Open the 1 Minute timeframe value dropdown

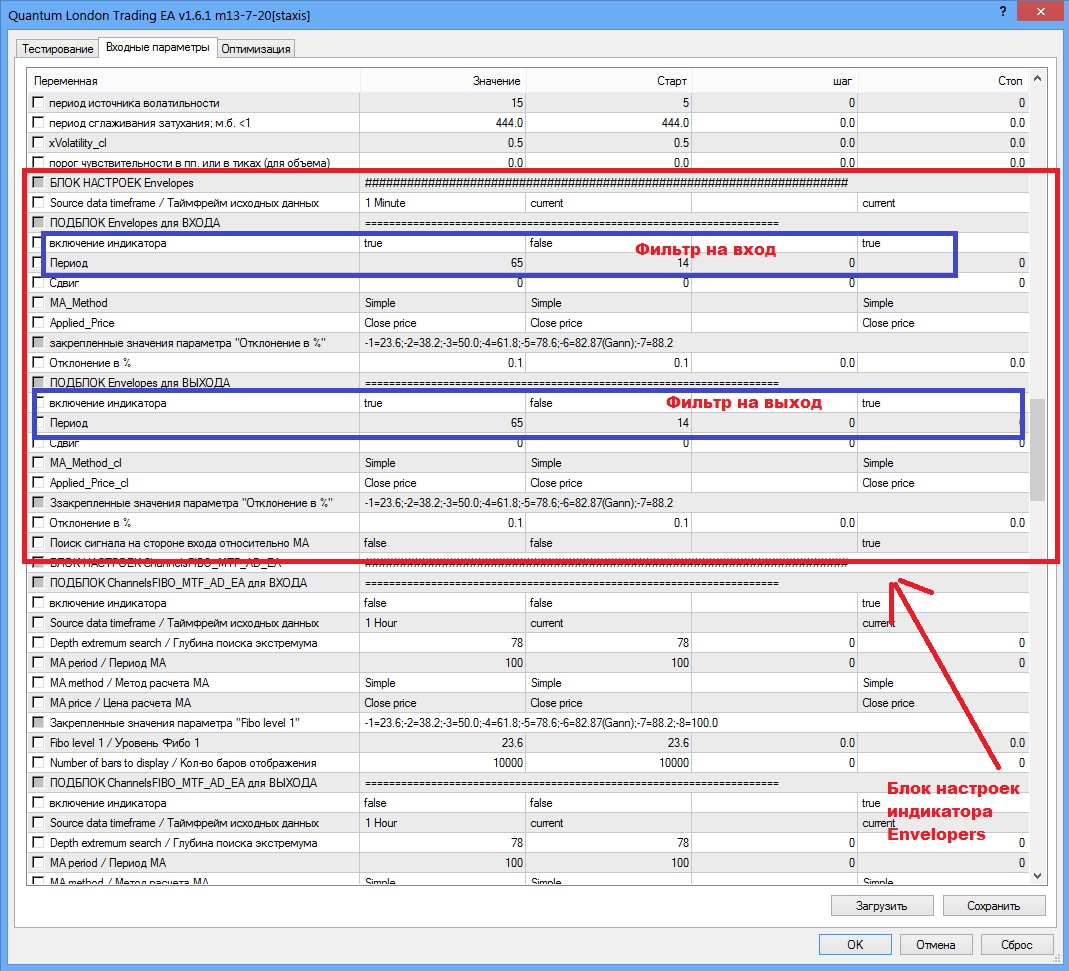click(442, 203)
